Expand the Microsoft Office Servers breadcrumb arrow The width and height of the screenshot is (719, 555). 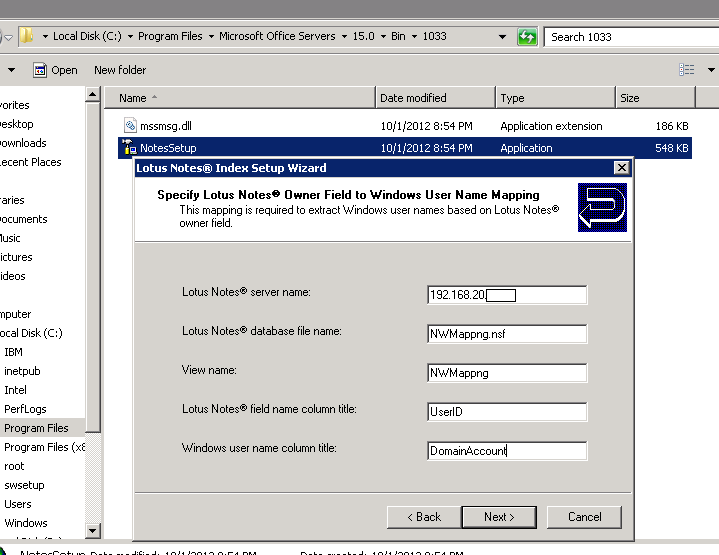pyautogui.click(x=344, y=36)
